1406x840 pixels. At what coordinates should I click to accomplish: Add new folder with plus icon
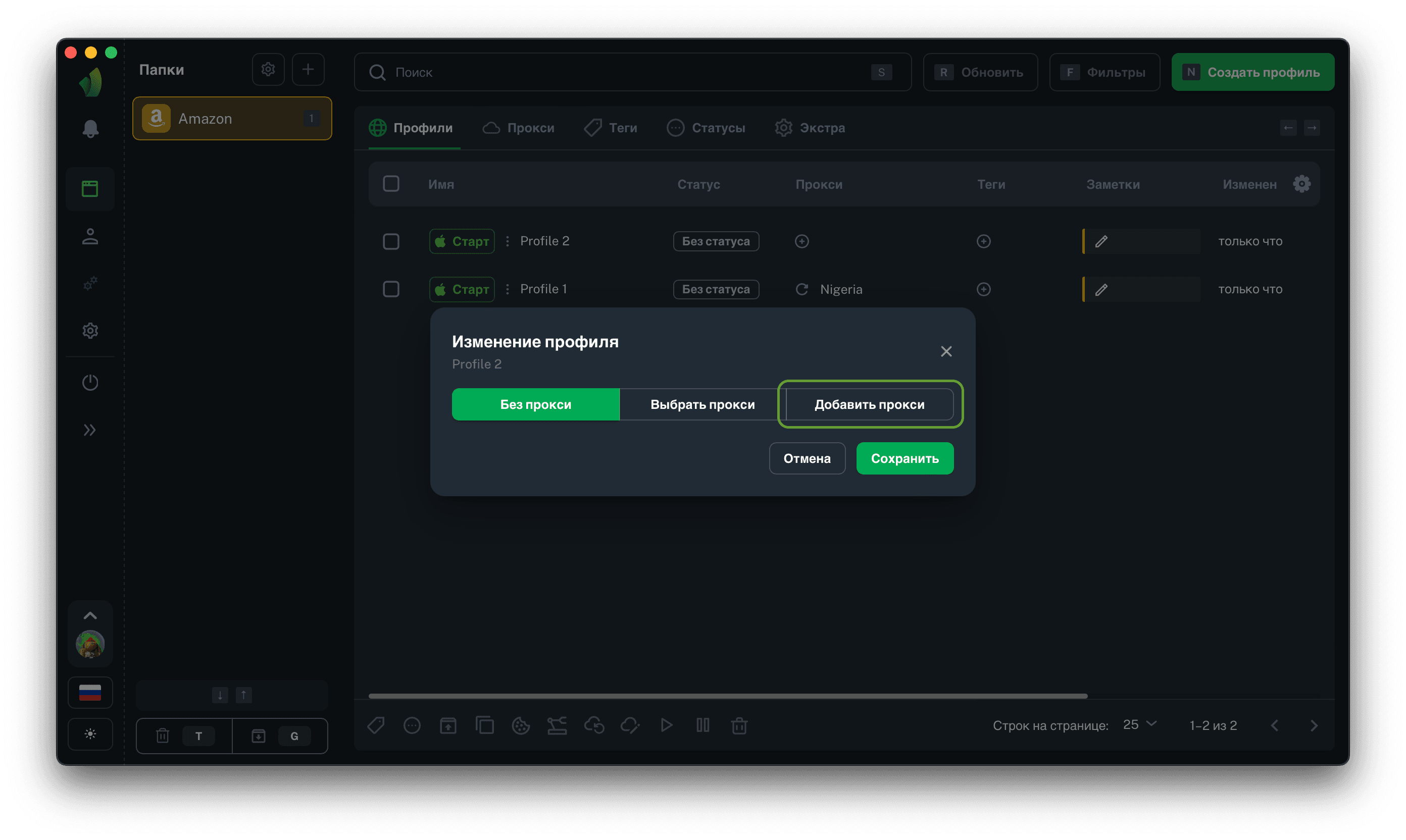pos(308,70)
